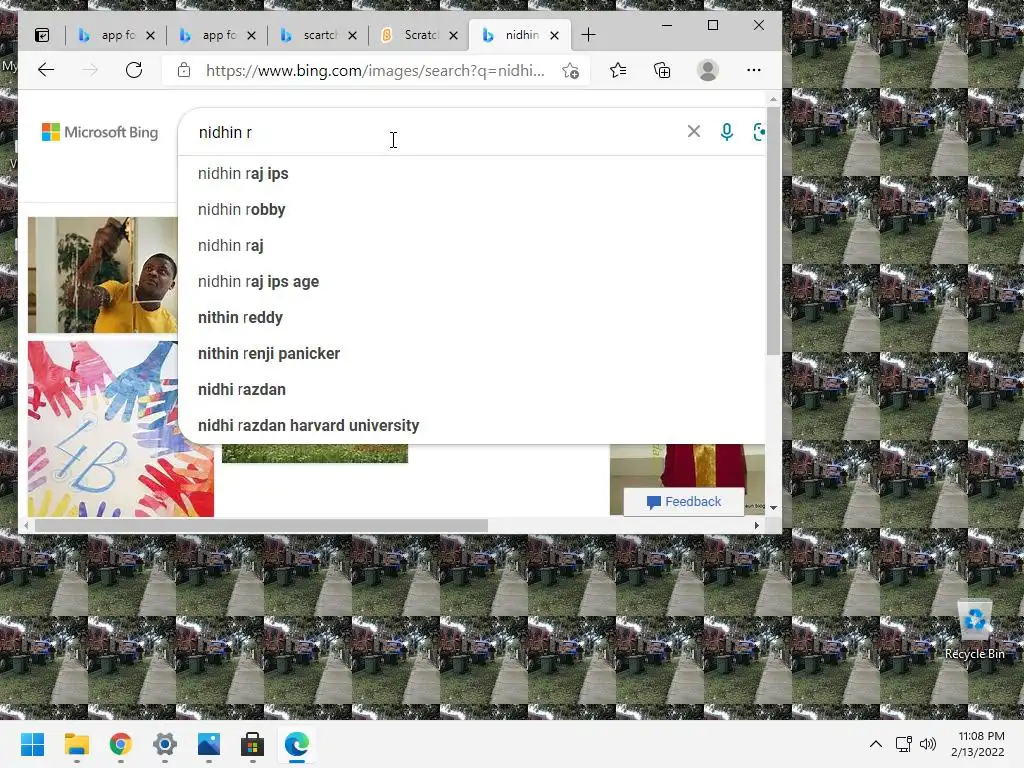The image size is (1024, 768).
Task: Pick suggestion 'nithin reddy'
Action: pyautogui.click(x=240, y=317)
